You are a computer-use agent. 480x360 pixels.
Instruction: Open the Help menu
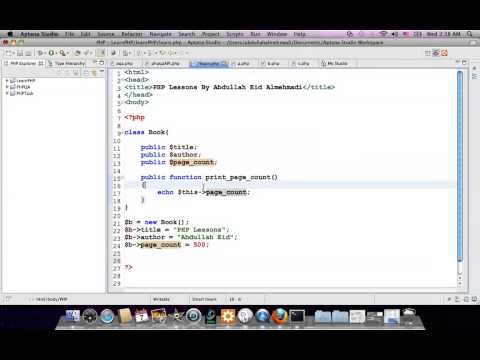click(299, 34)
